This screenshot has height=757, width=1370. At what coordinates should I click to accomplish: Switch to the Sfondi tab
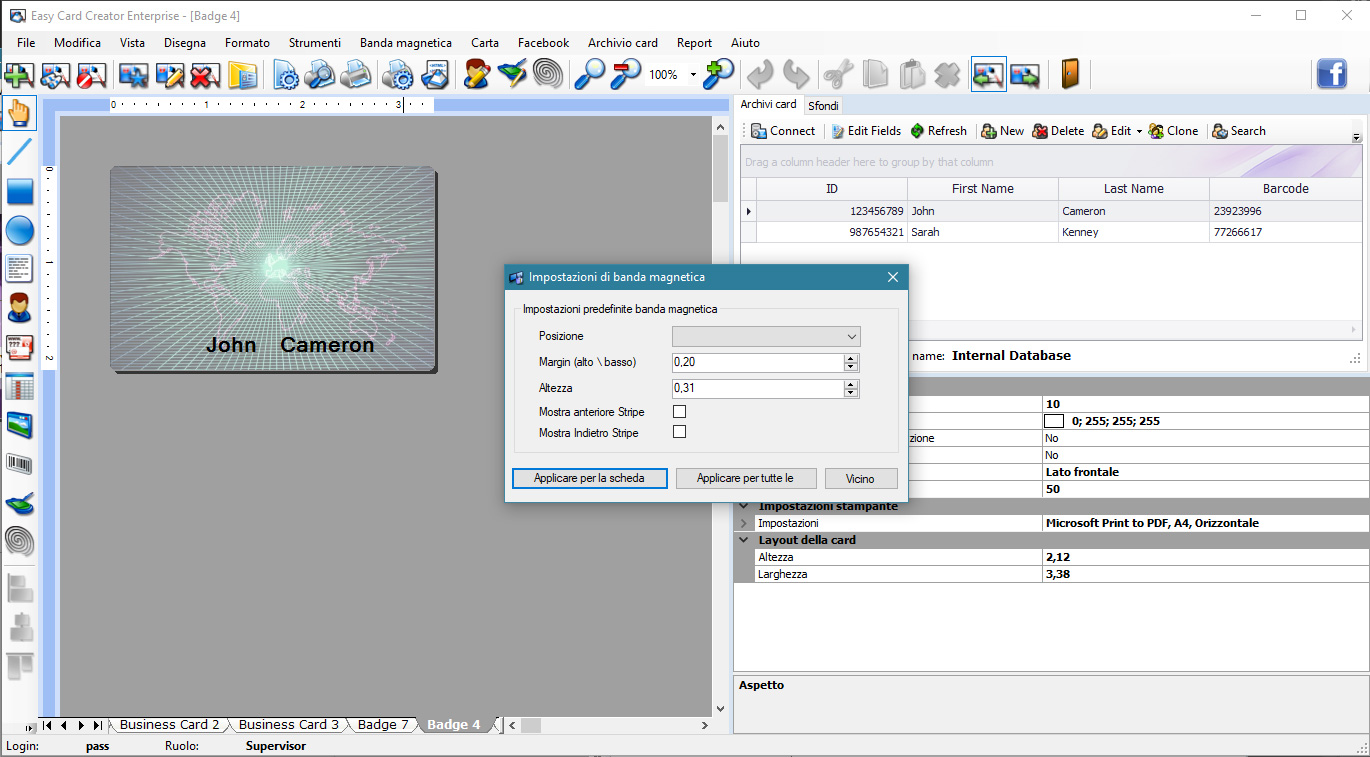pyautogui.click(x=823, y=105)
